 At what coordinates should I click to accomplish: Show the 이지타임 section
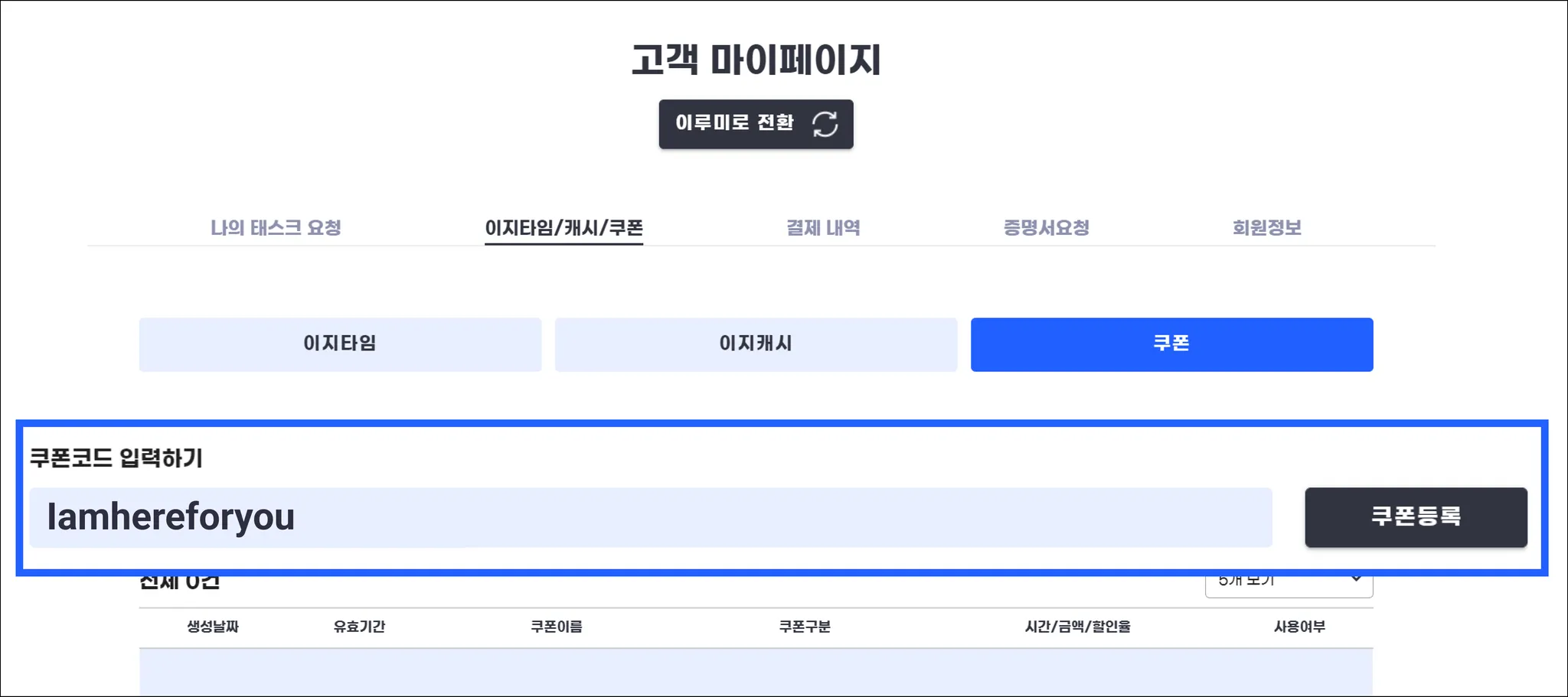click(x=340, y=344)
